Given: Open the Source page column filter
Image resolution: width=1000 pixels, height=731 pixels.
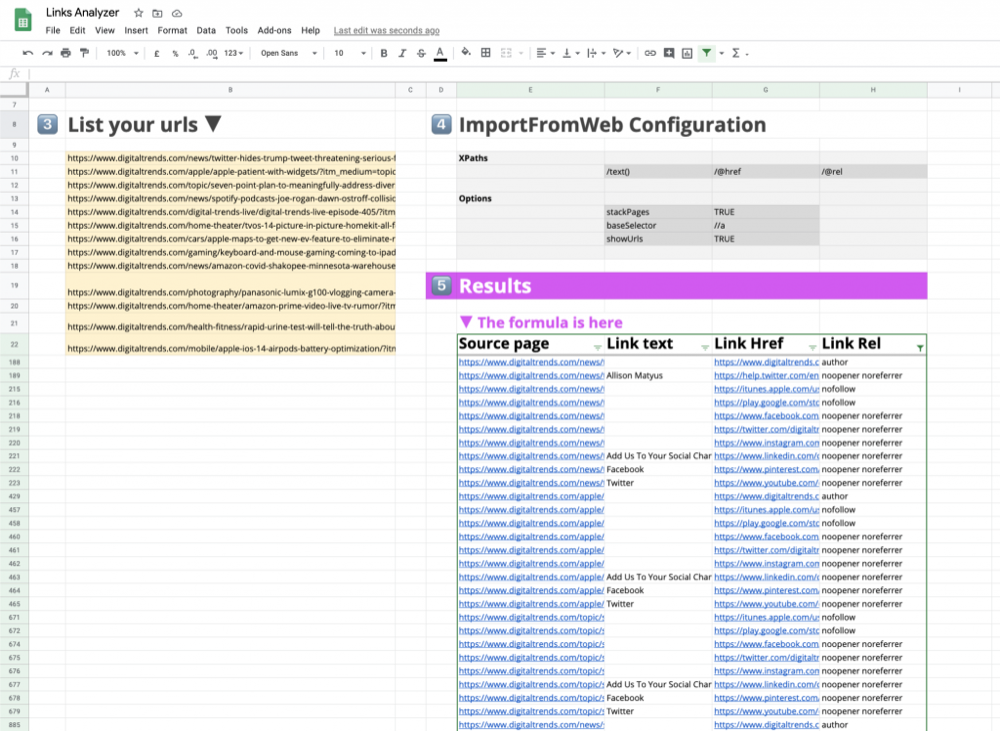Looking at the screenshot, I should (x=598, y=347).
